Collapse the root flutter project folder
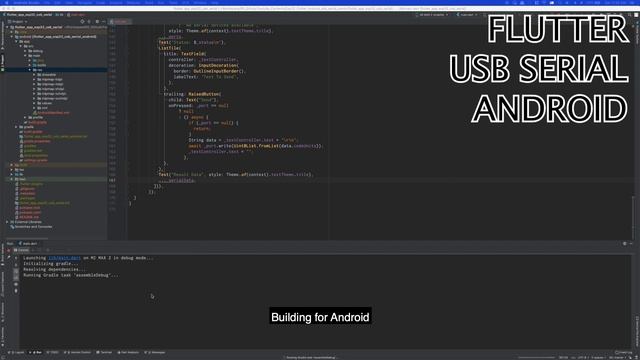640x360 pixels. click(8, 27)
